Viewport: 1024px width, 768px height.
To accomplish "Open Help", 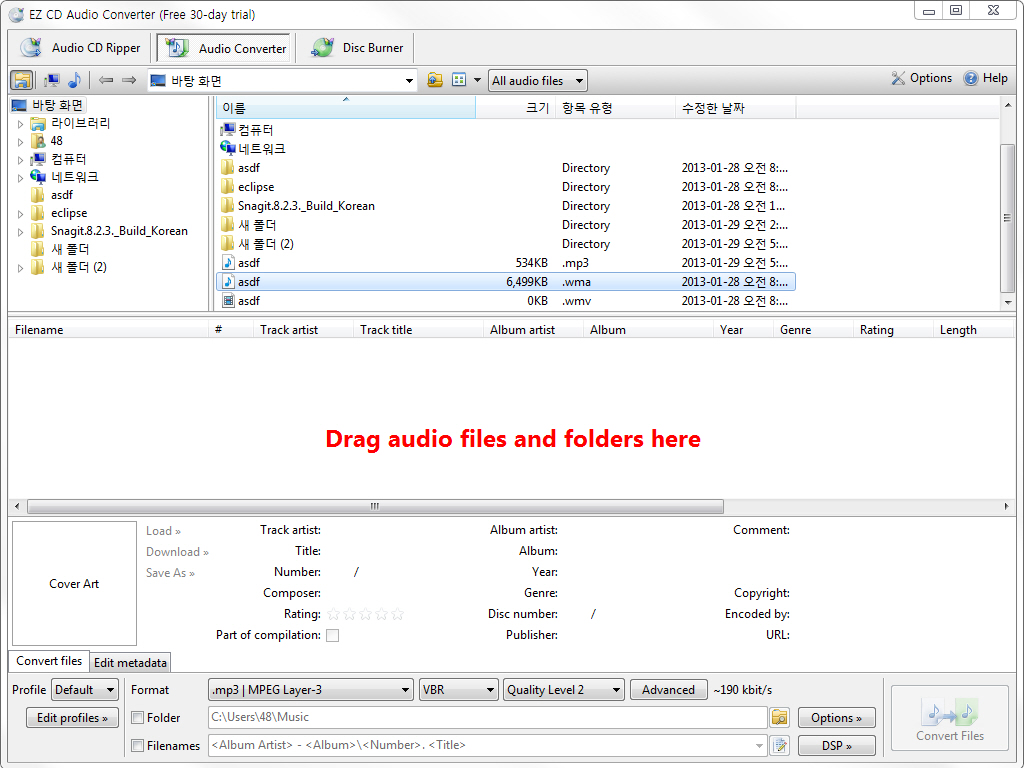I will 985,78.
